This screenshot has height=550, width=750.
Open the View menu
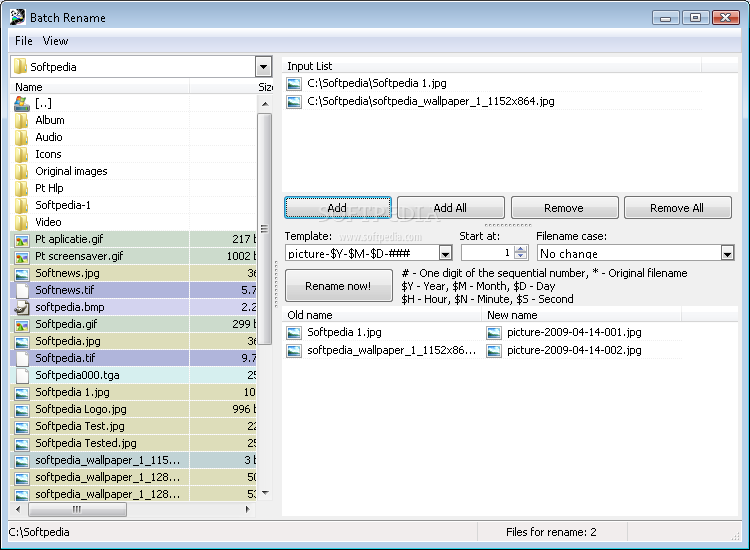pyautogui.click(x=55, y=41)
